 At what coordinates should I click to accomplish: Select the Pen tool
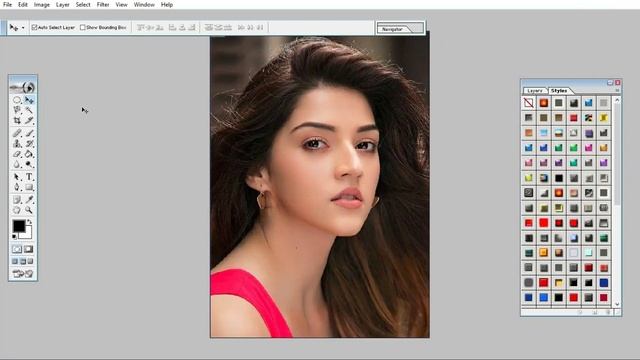pyautogui.click(x=17, y=187)
